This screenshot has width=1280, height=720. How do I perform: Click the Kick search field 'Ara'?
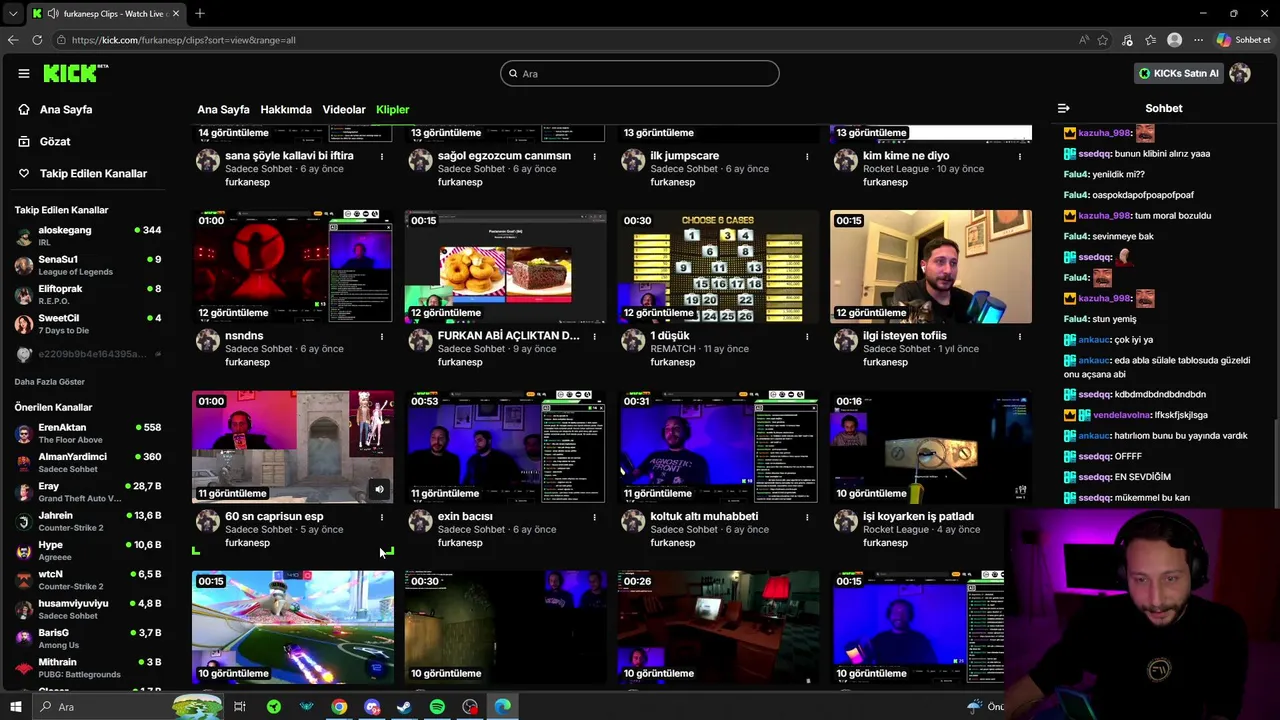640,73
